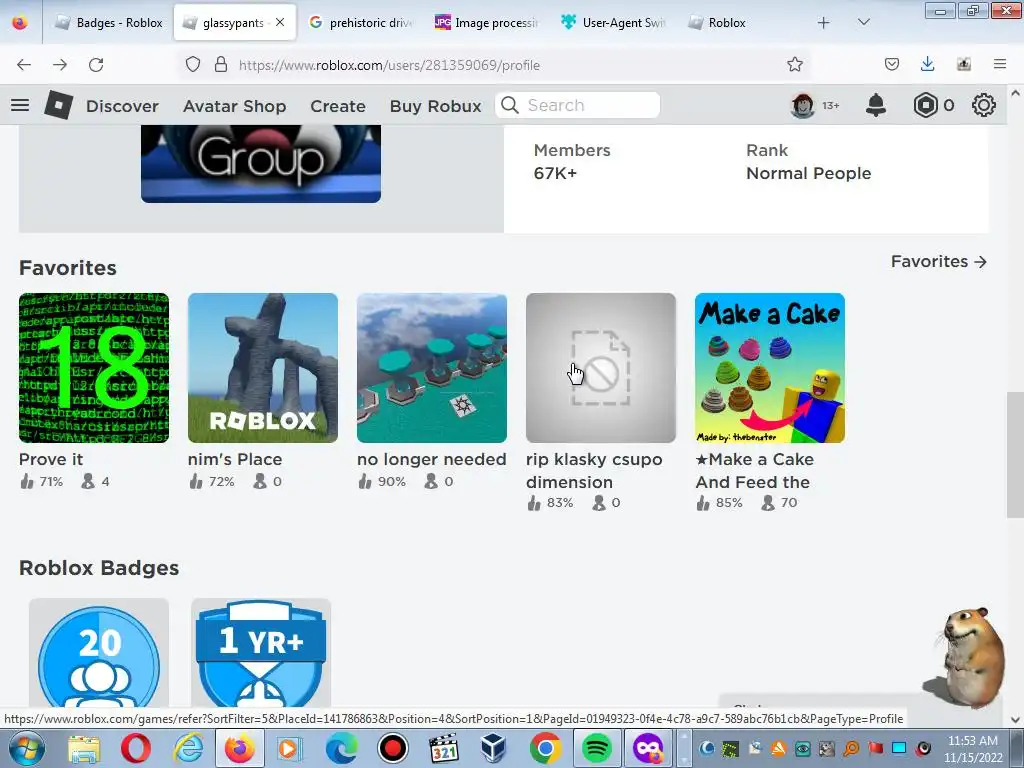This screenshot has width=1024, height=768.
Task: Open the 1 YR+ veteran badge
Action: tap(261, 653)
